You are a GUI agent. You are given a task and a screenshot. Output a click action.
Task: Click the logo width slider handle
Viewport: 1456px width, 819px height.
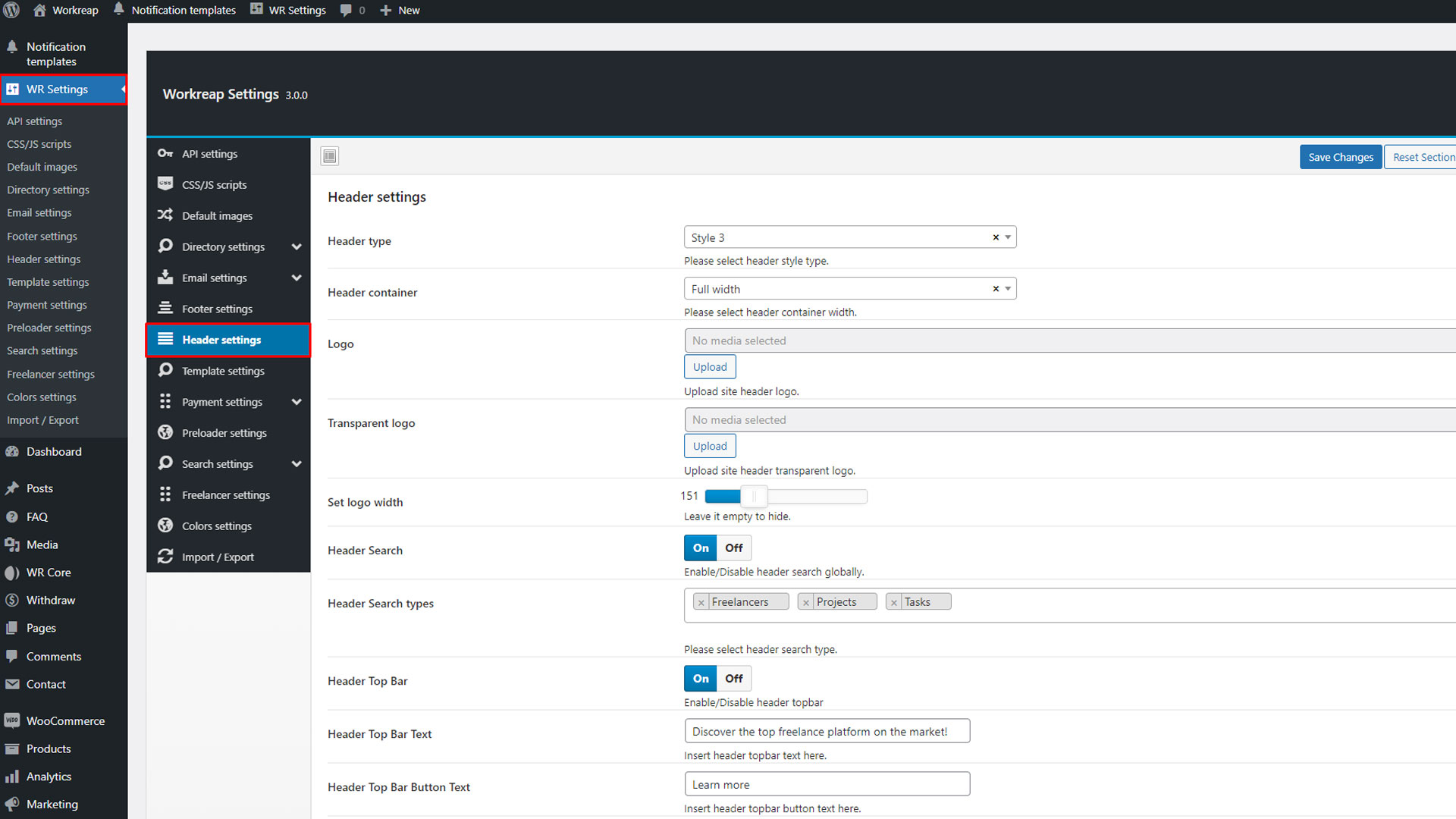(754, 496)
